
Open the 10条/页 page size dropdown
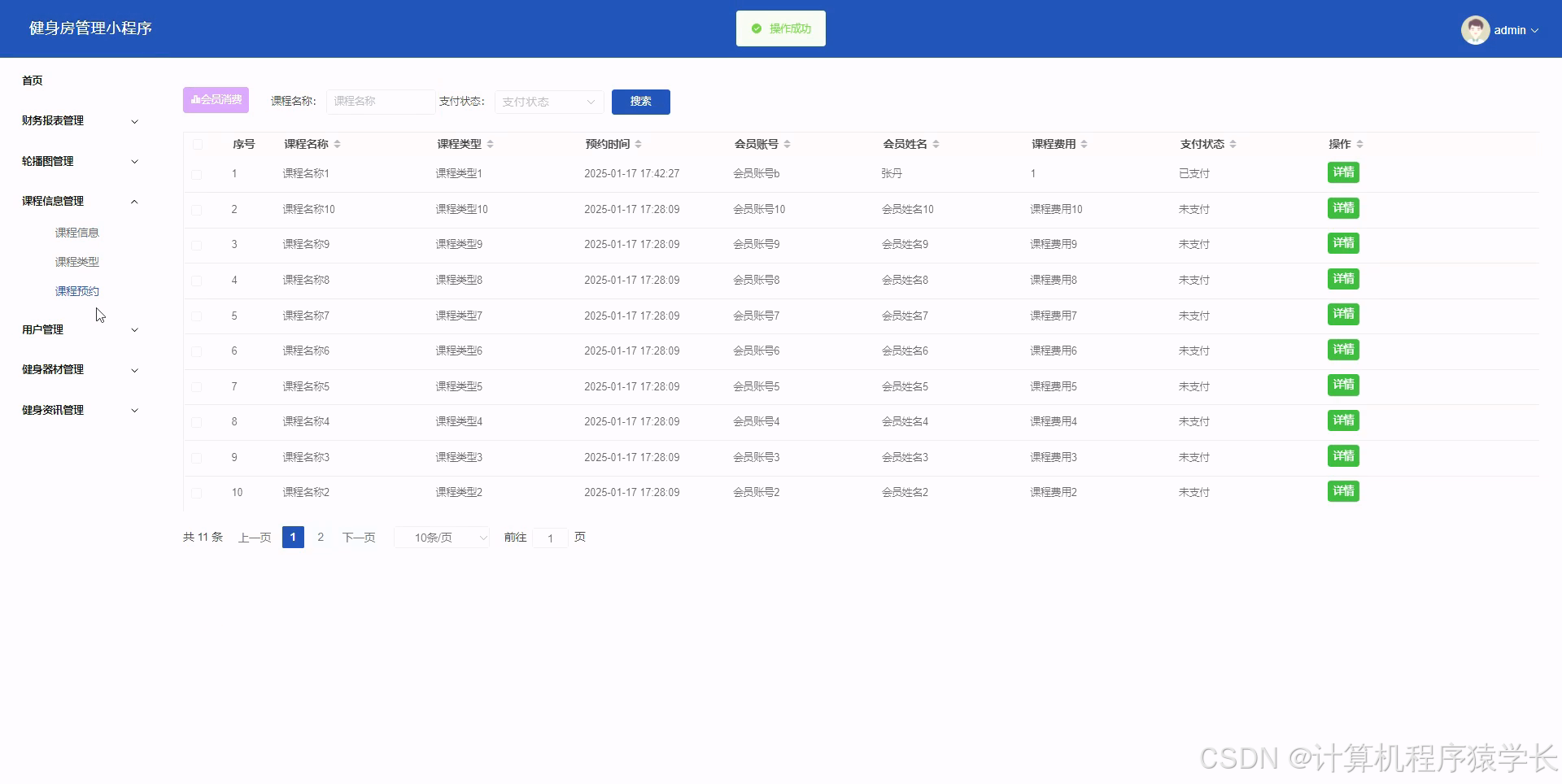point(441,537)
